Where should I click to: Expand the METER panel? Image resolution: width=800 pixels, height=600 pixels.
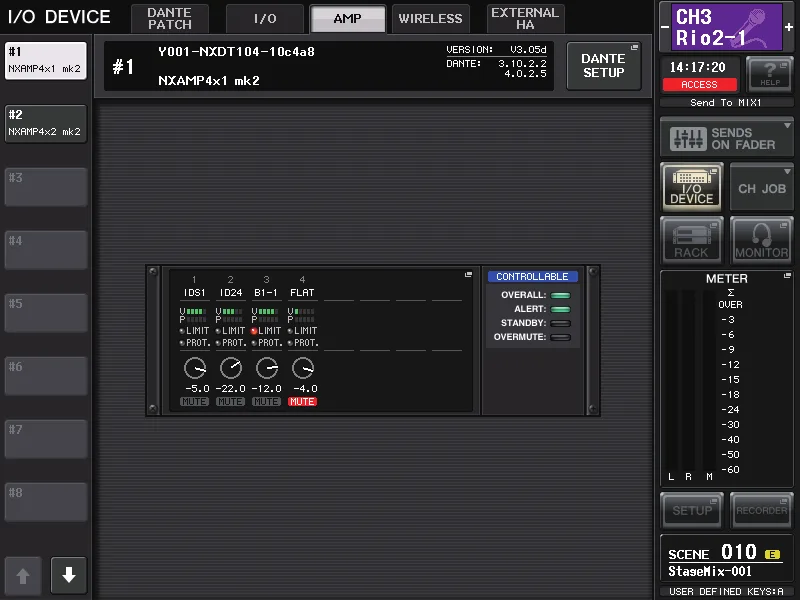coord(787,276)
